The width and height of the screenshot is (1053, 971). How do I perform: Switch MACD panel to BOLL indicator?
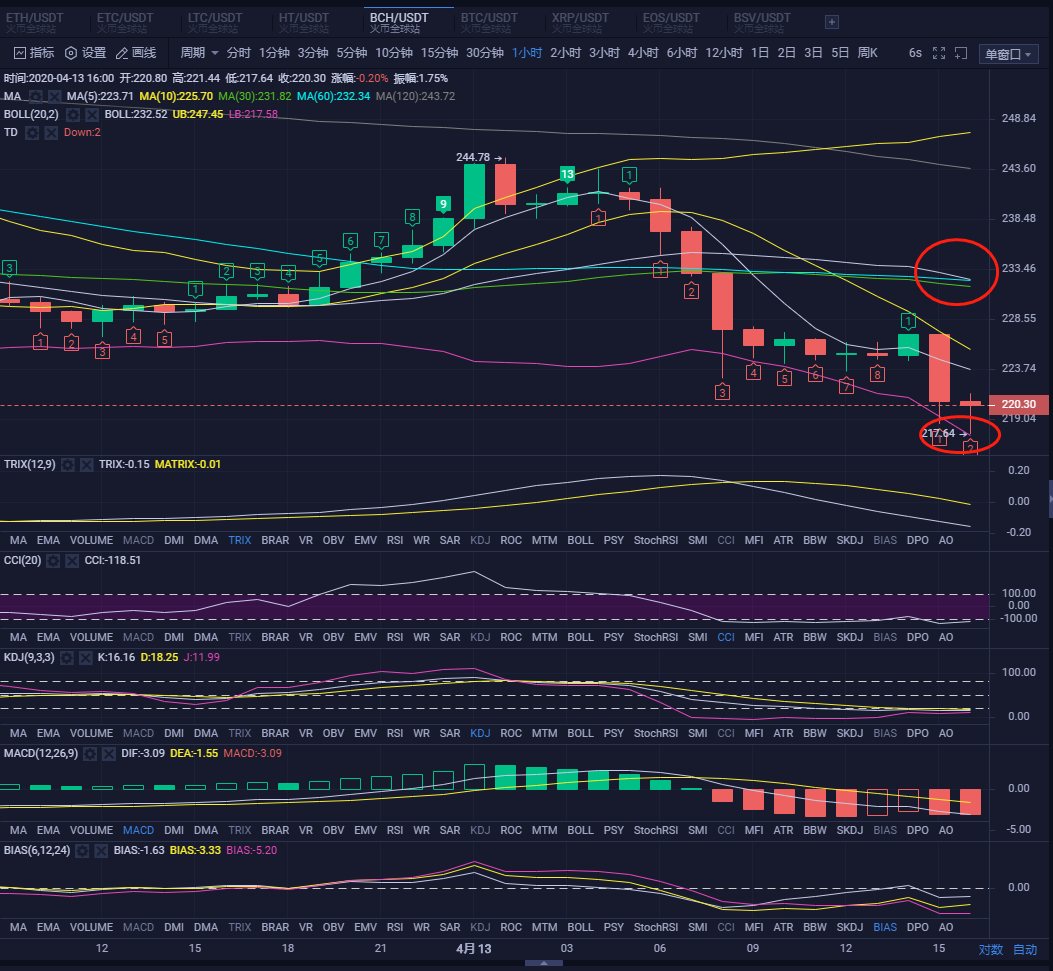580,831
